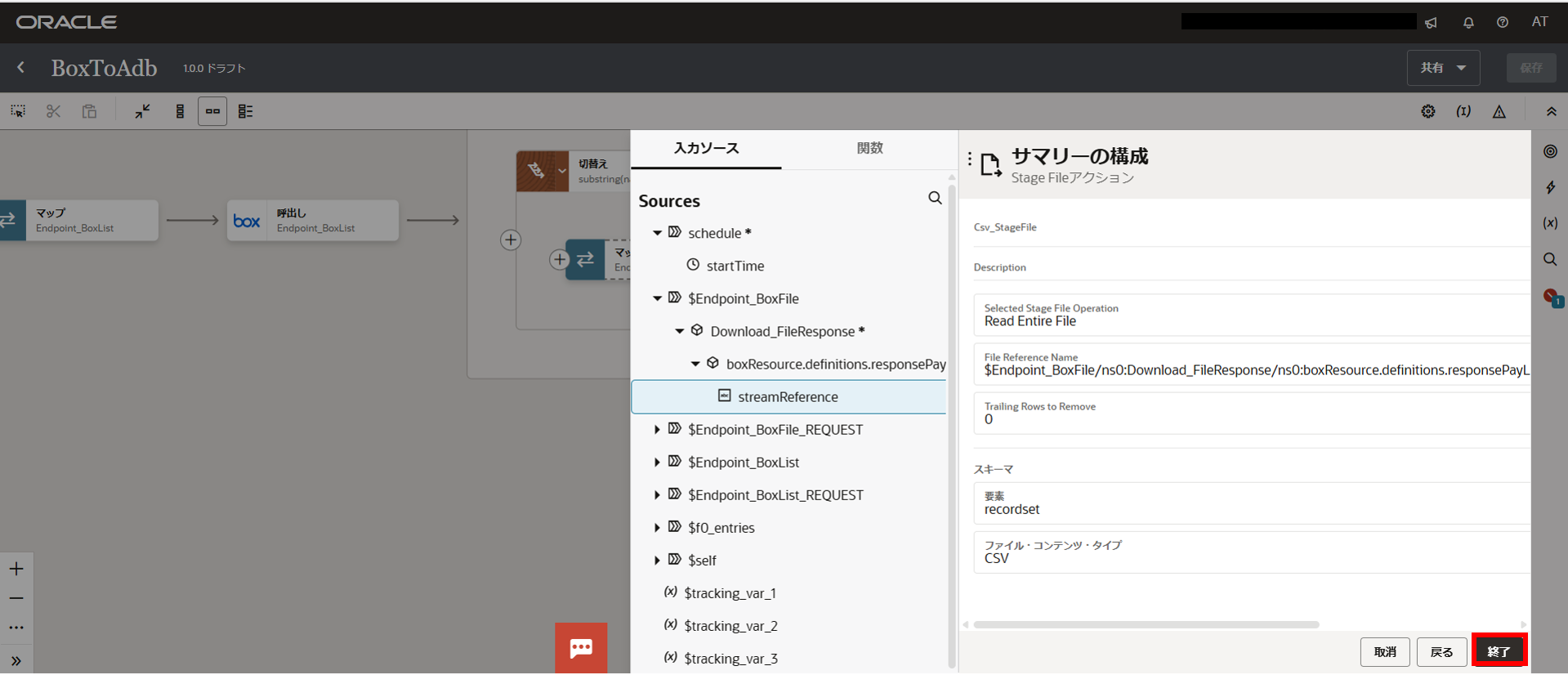Open the (I) business identifiers icon
Screen dimensions: 1568x675
click(x=1463, y=111)
